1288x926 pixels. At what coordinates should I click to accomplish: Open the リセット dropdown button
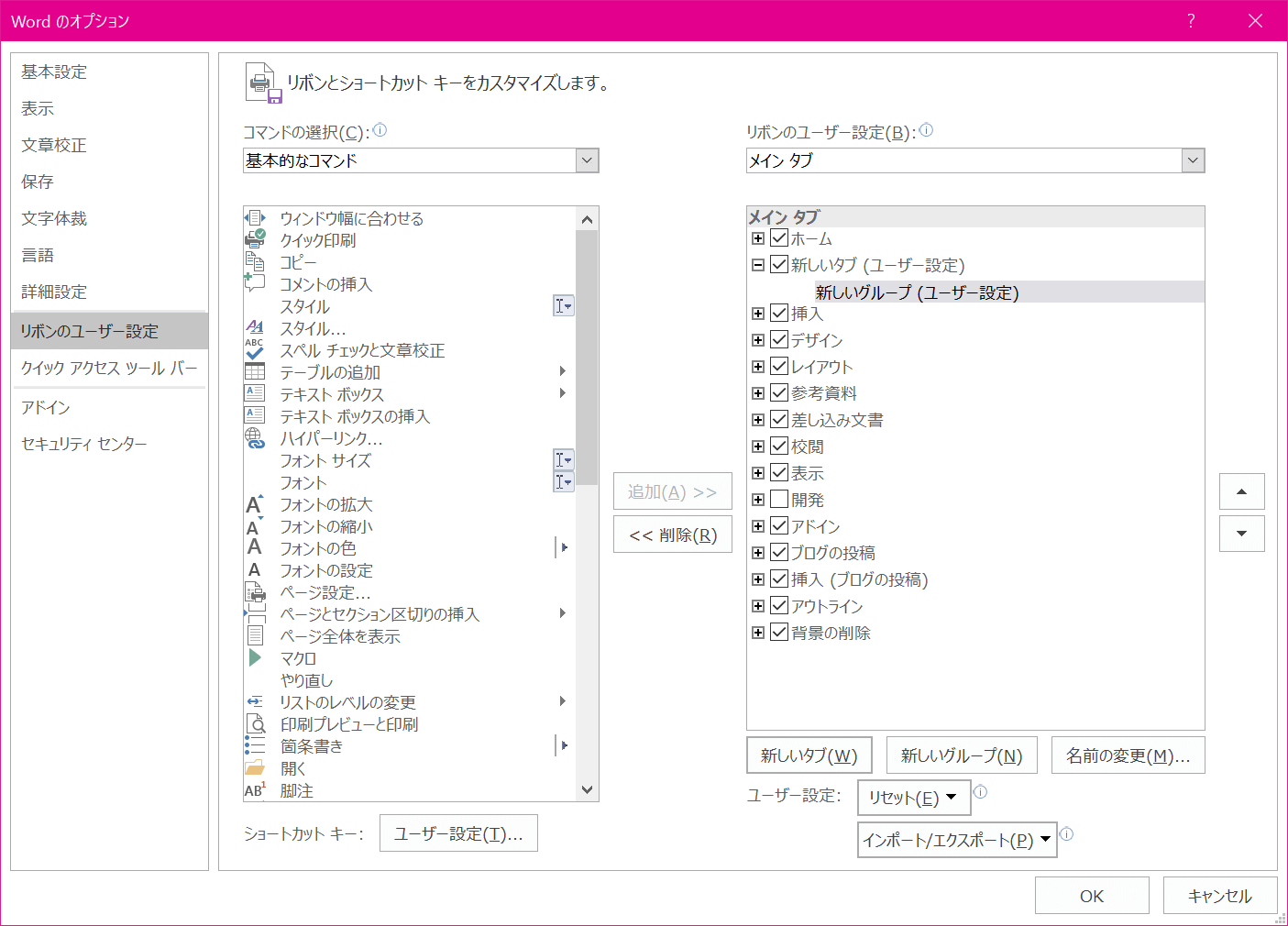tap(913, 798)
